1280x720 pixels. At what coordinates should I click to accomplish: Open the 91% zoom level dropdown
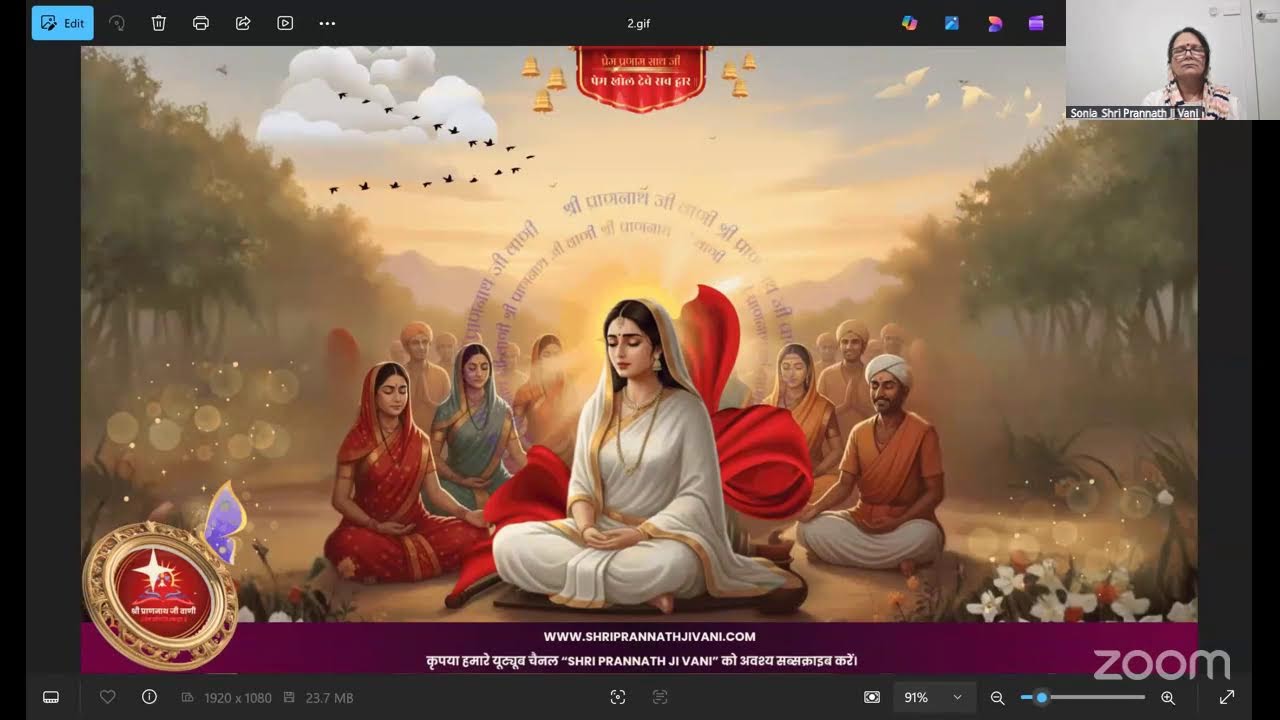pyautogui.click(x=934, y=697)
